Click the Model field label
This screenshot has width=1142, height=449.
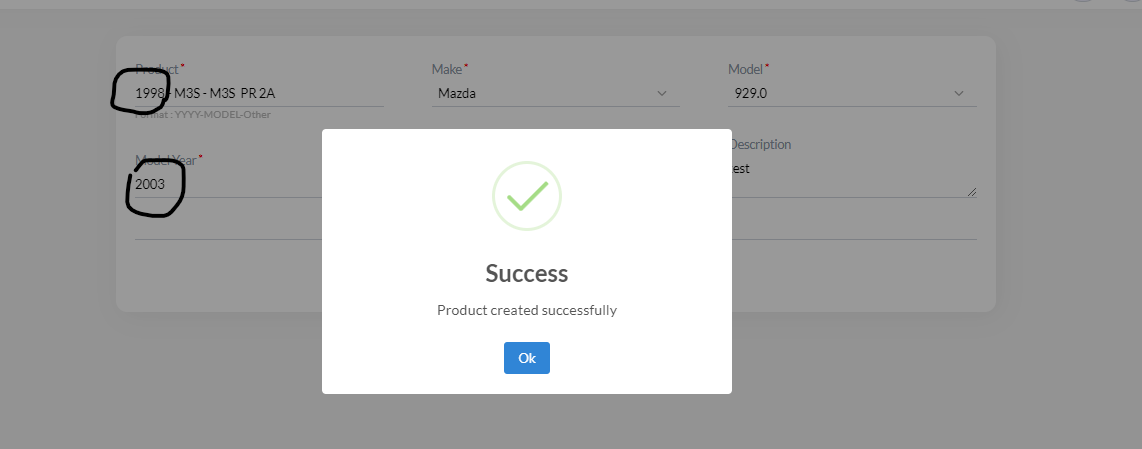745,69
